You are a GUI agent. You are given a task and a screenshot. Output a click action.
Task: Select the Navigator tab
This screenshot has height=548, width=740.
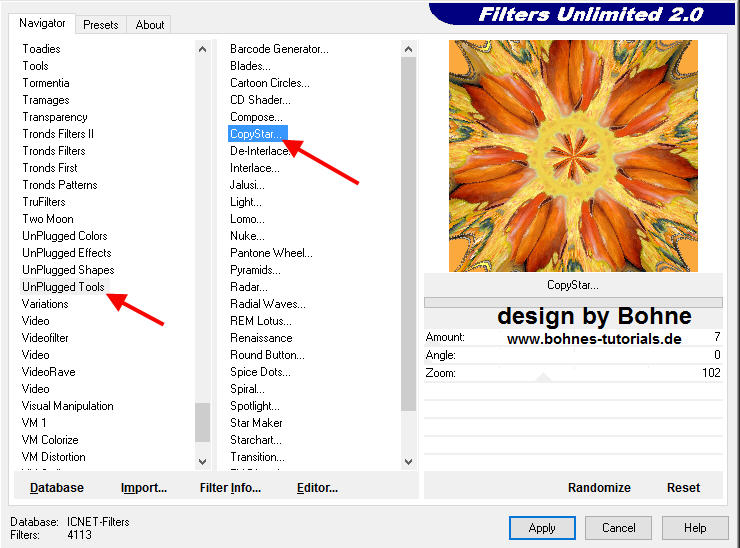coord(43,23)
